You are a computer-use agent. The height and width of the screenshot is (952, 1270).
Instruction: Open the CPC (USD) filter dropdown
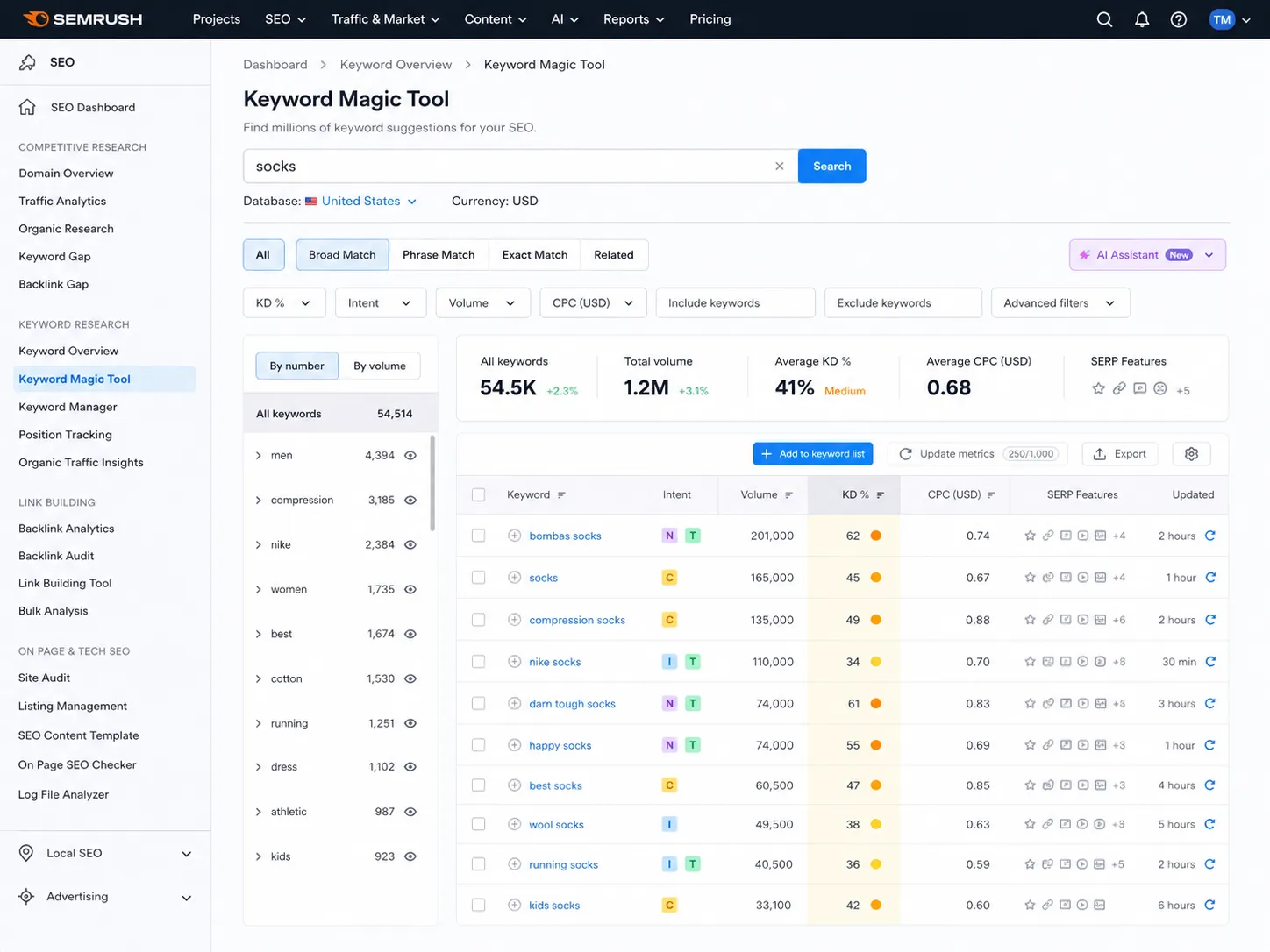[x=593, y=302]
